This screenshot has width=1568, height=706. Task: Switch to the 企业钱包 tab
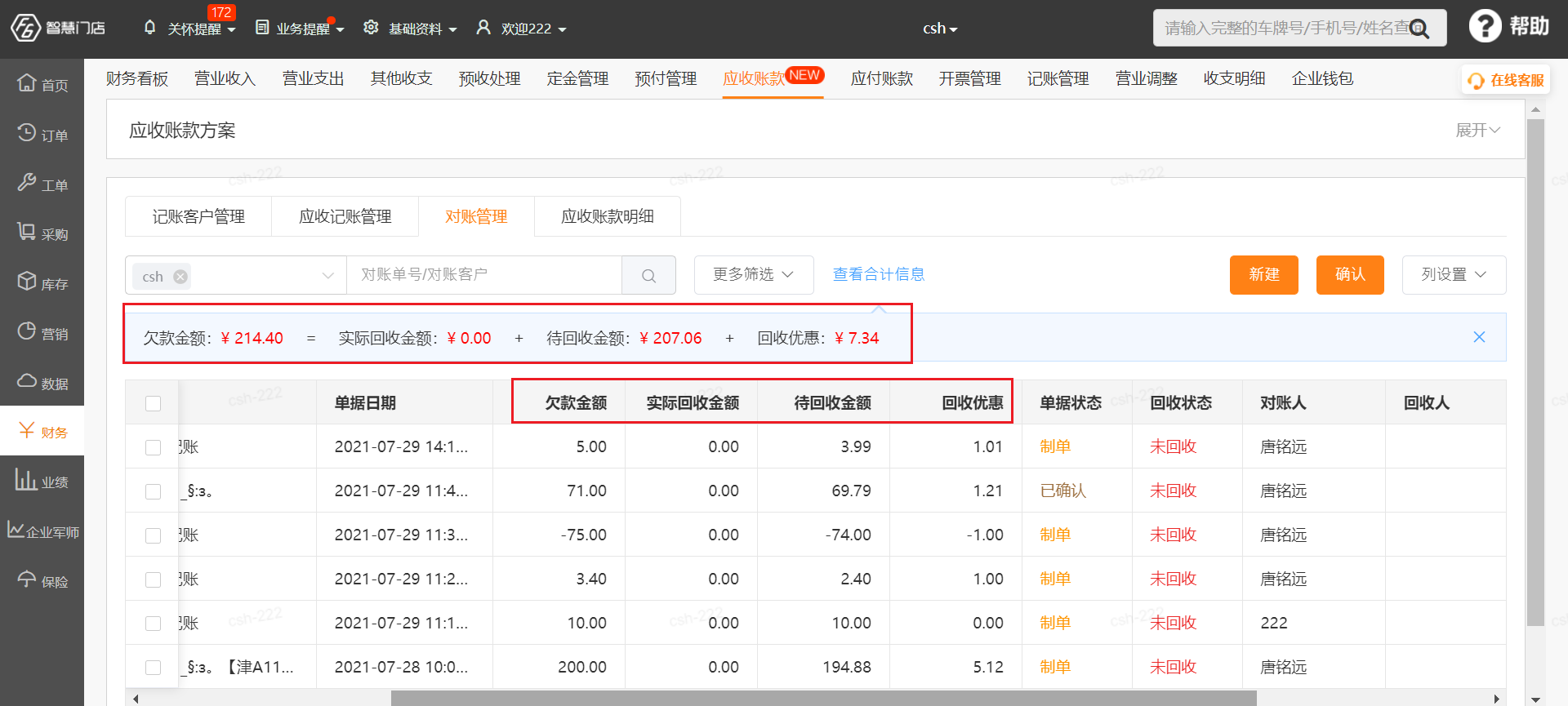(x=1323, y=78)
